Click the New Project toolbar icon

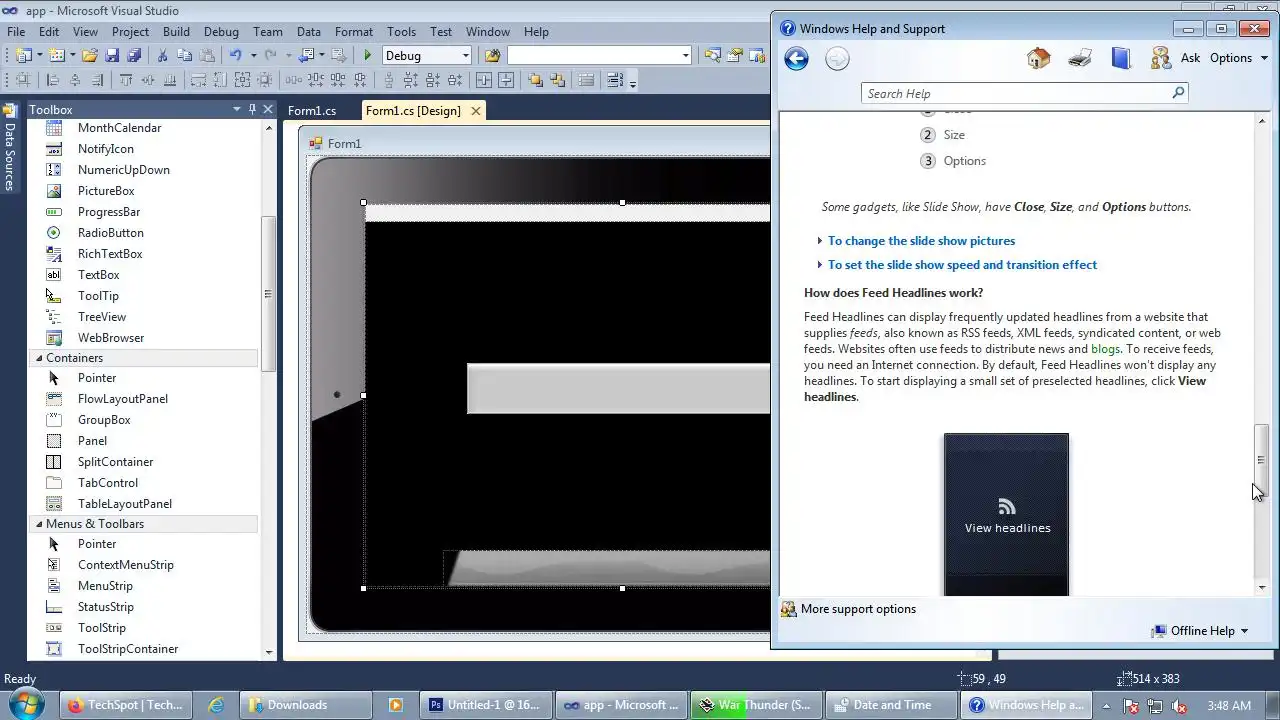click(x=24, y=55)
